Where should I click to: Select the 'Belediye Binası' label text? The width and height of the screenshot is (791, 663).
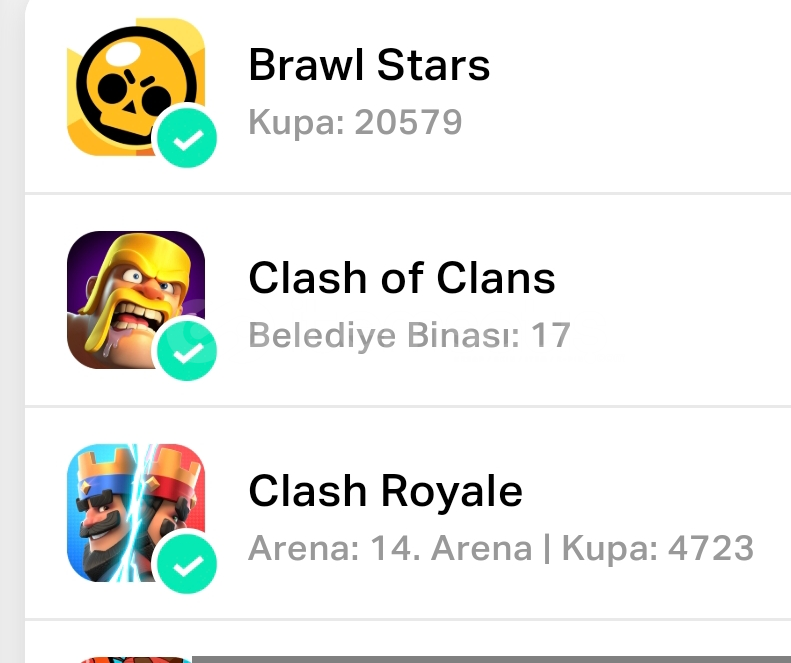pyautogui.click(x=384, y=336)
